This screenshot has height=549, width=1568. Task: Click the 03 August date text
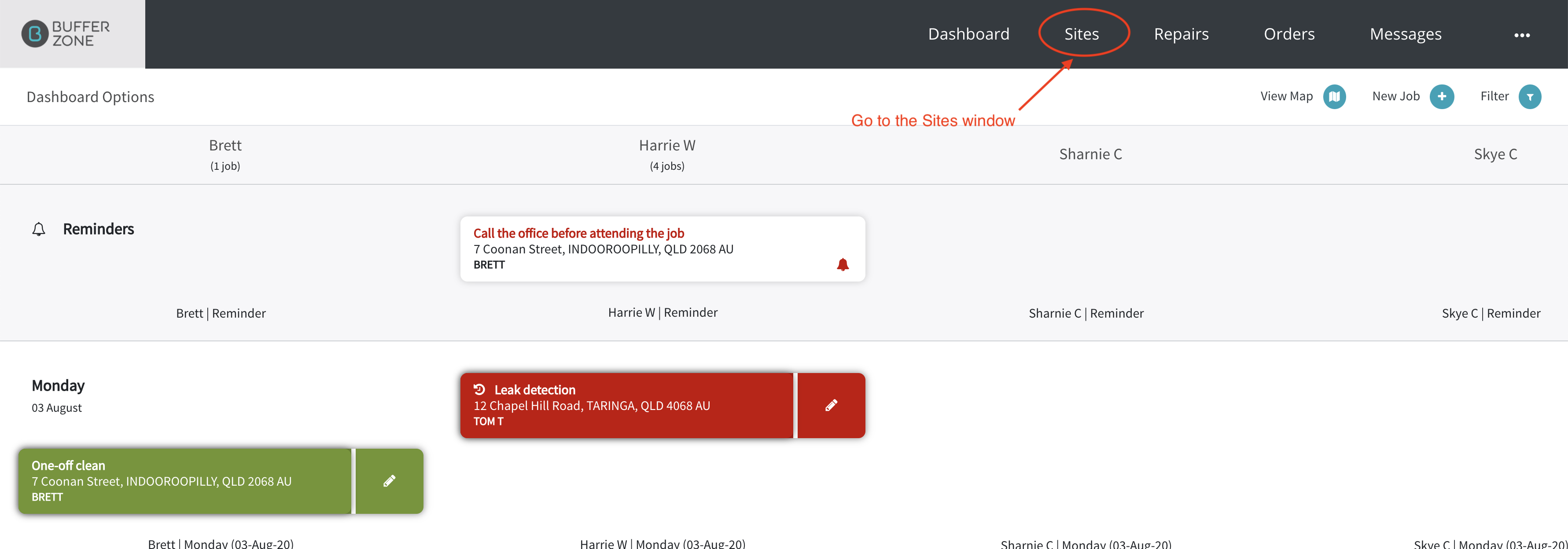tap(57, 407)
